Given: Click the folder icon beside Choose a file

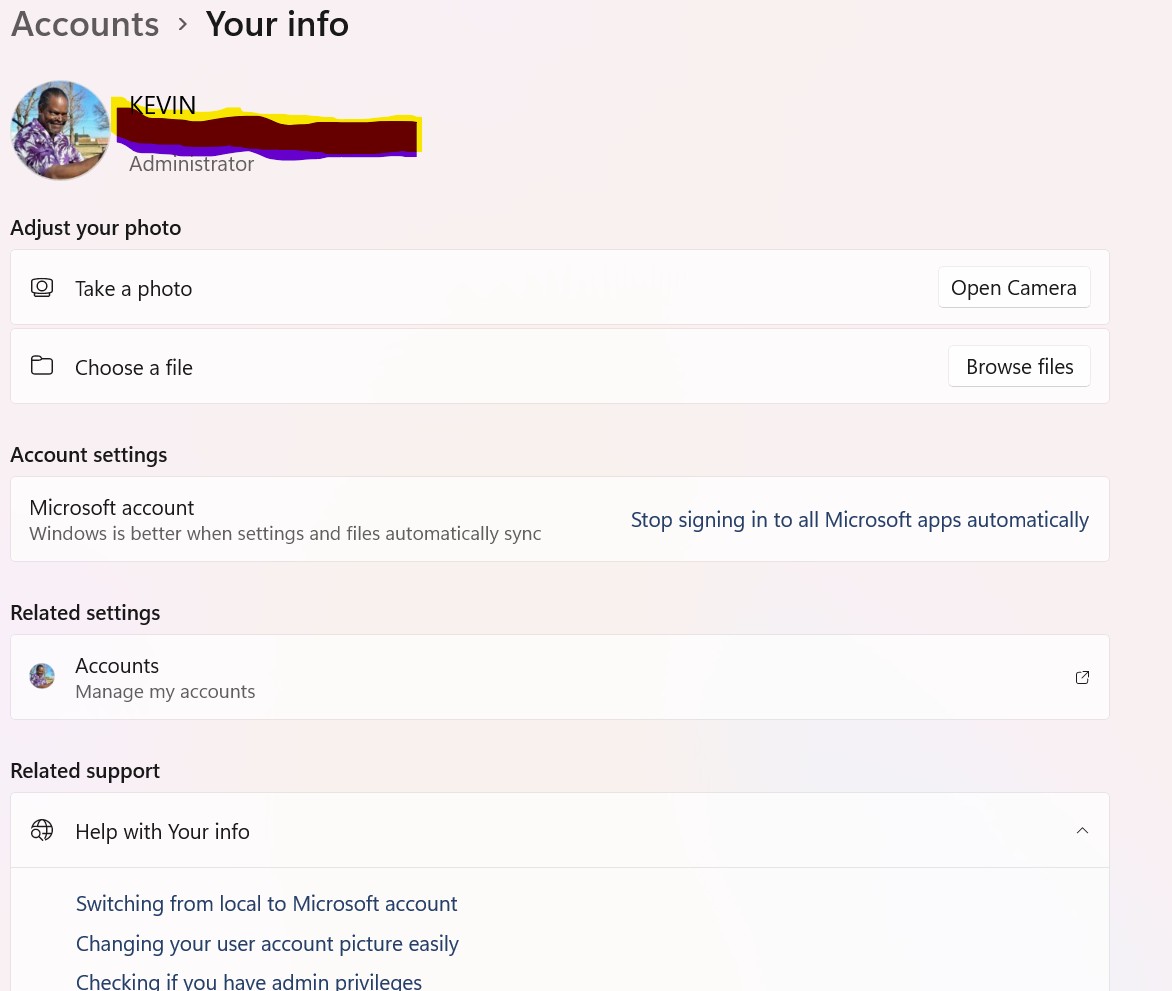Looking at the screenshot, I should tap(42, 365).
